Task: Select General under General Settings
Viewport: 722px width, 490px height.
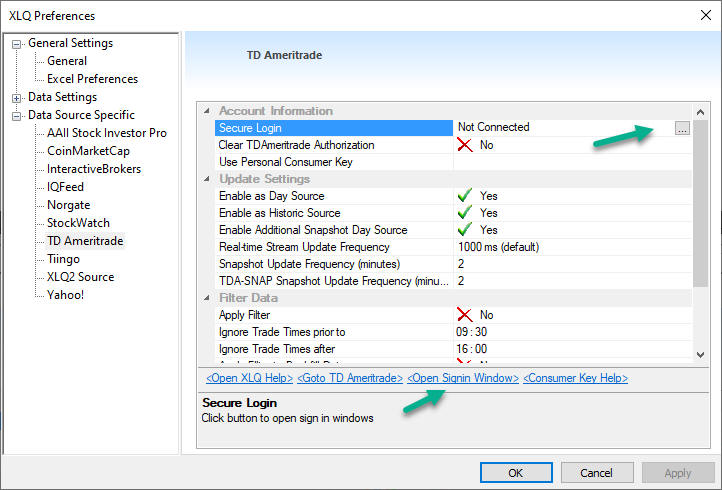Action: coord(67,61)
